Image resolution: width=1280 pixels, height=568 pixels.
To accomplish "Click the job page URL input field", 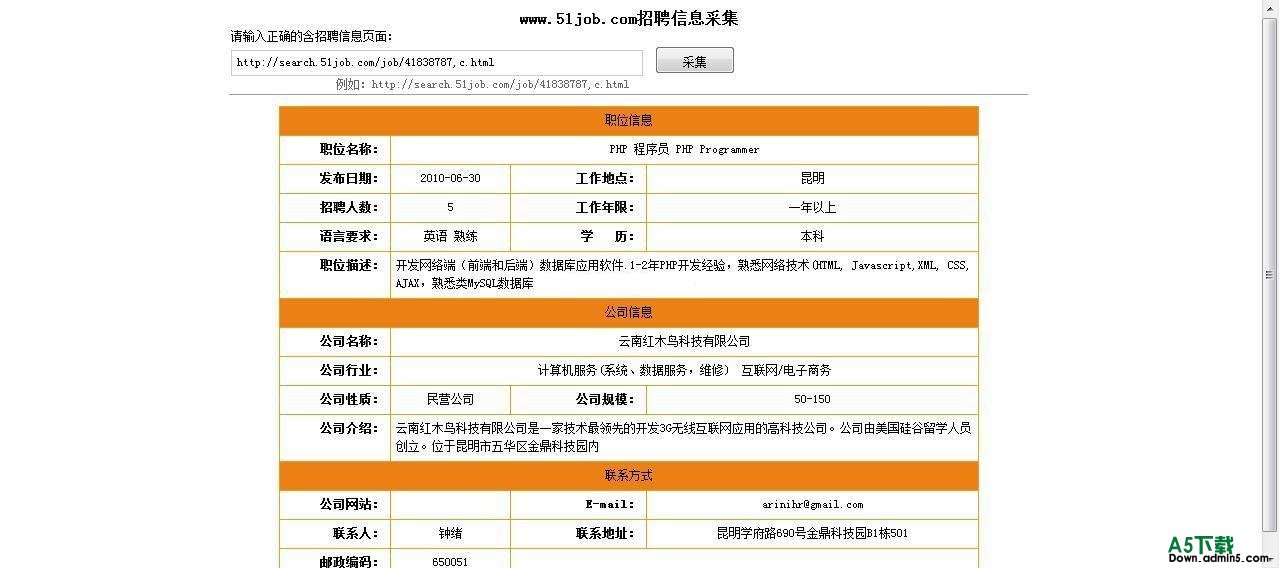I will tap(436, 63).
